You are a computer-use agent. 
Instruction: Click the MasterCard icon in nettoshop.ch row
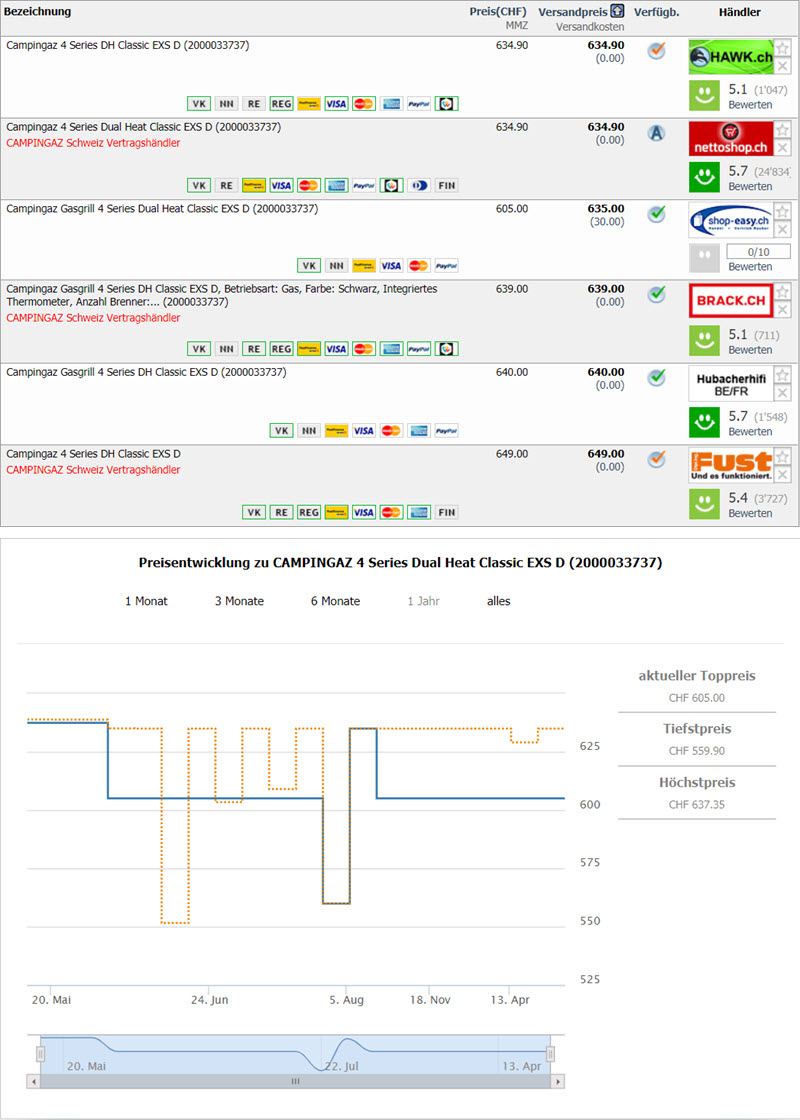(309, 186)
